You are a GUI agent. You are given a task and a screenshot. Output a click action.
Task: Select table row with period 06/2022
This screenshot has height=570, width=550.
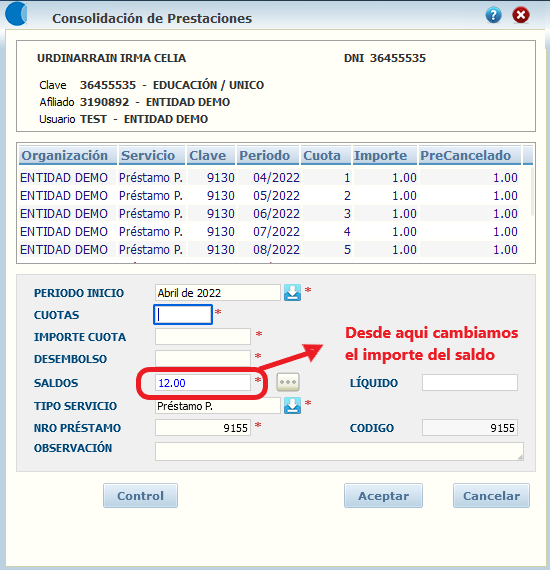point(269,214)
